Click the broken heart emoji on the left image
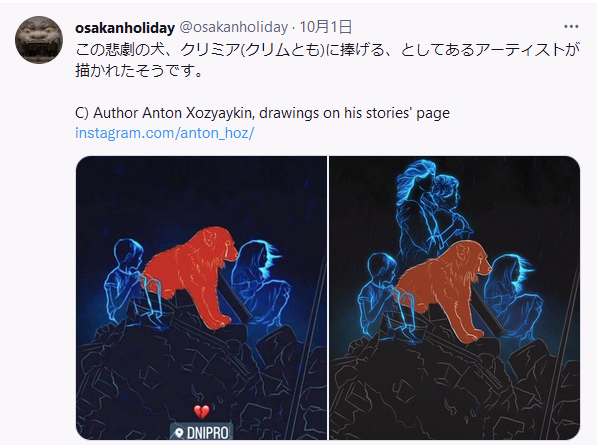The height and width of the screenshot is (445, 597). tap(201, 412)
